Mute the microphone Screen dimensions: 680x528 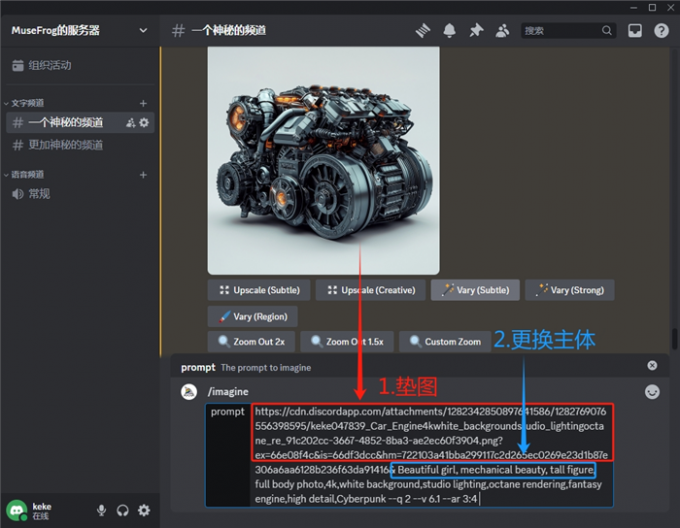point(101,510)
